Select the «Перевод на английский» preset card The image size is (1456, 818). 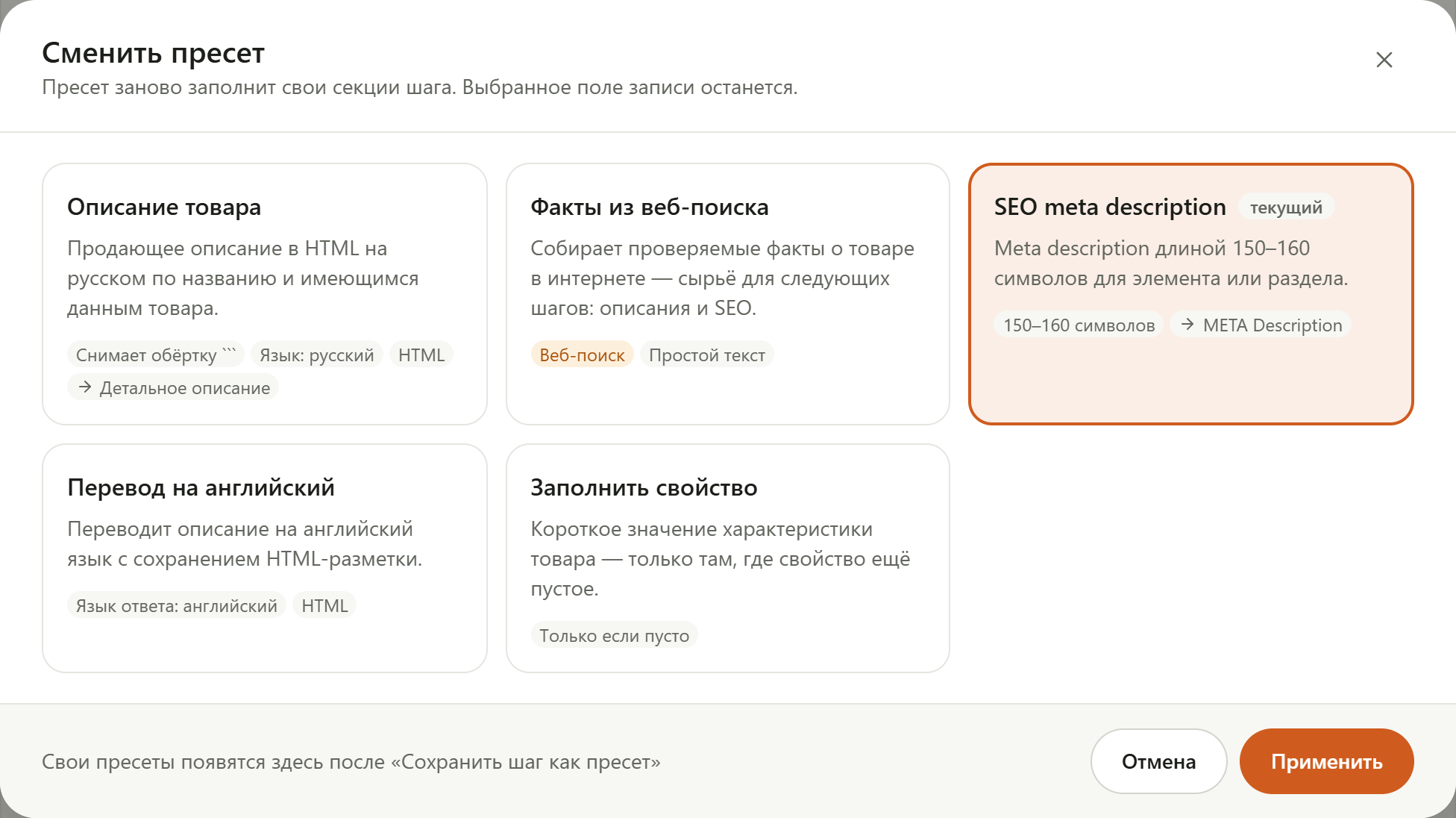[265, 558]
